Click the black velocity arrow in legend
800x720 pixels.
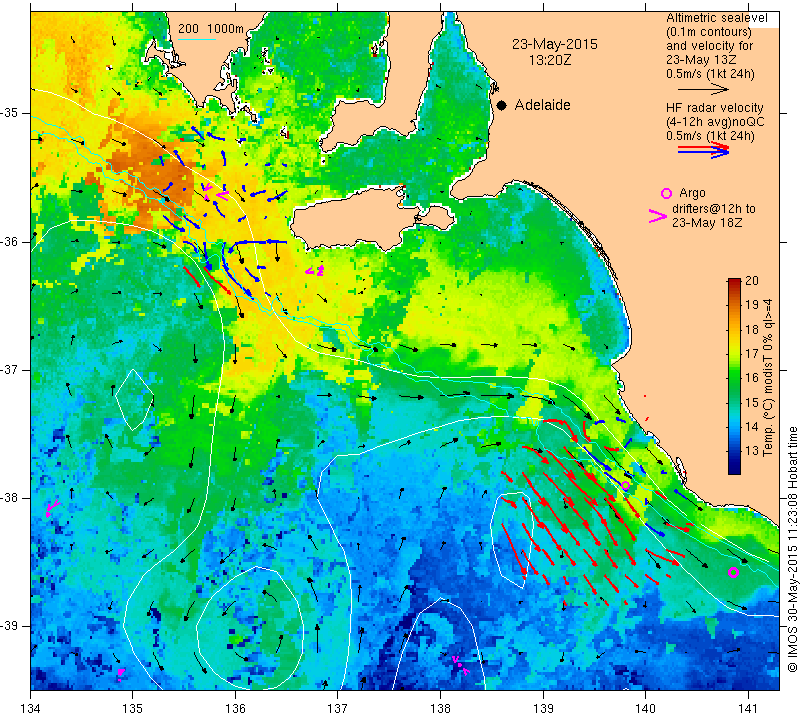[x=703, y=89]
